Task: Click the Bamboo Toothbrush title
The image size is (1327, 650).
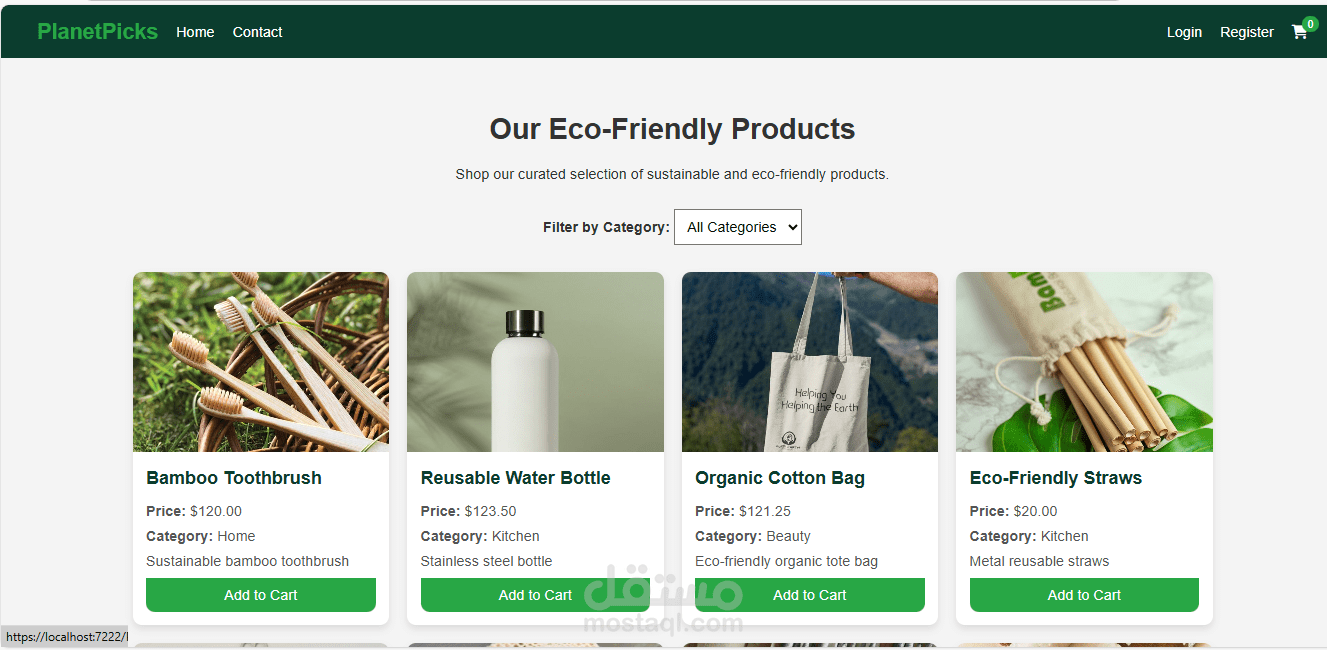Action: coord(234,478)
